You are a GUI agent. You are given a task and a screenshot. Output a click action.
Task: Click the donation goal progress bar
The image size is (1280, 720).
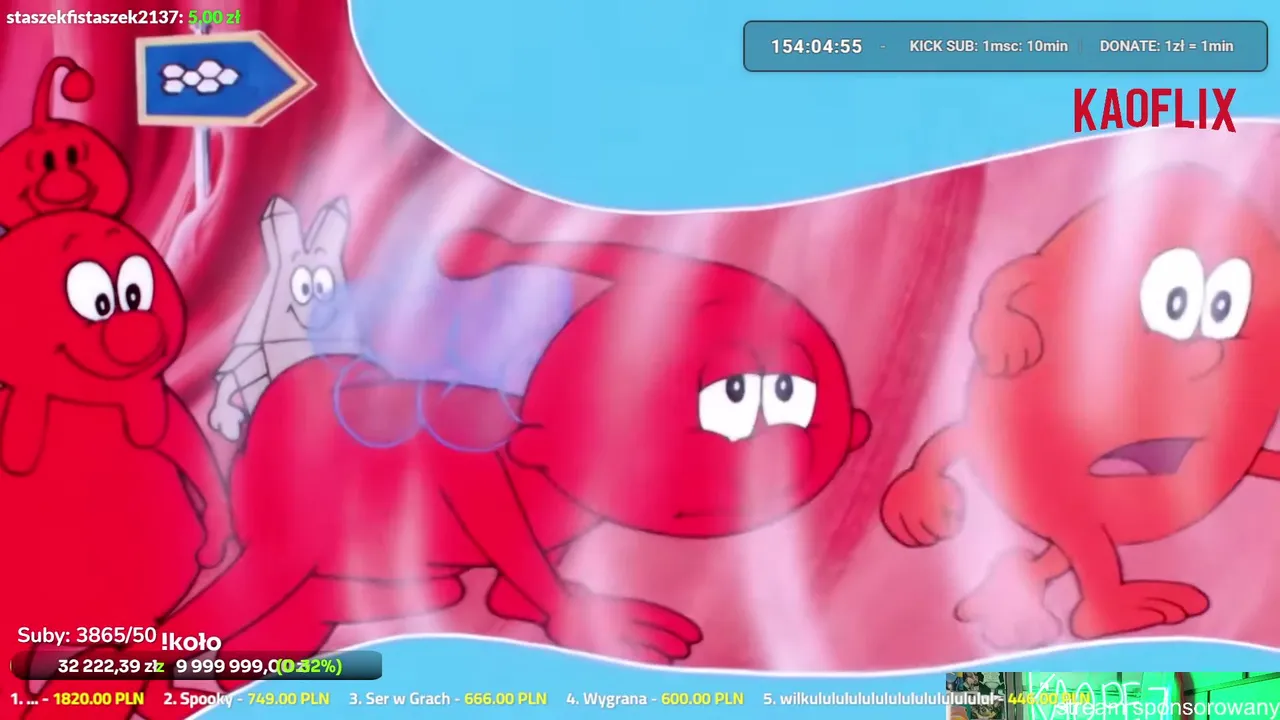coord(196,666)
